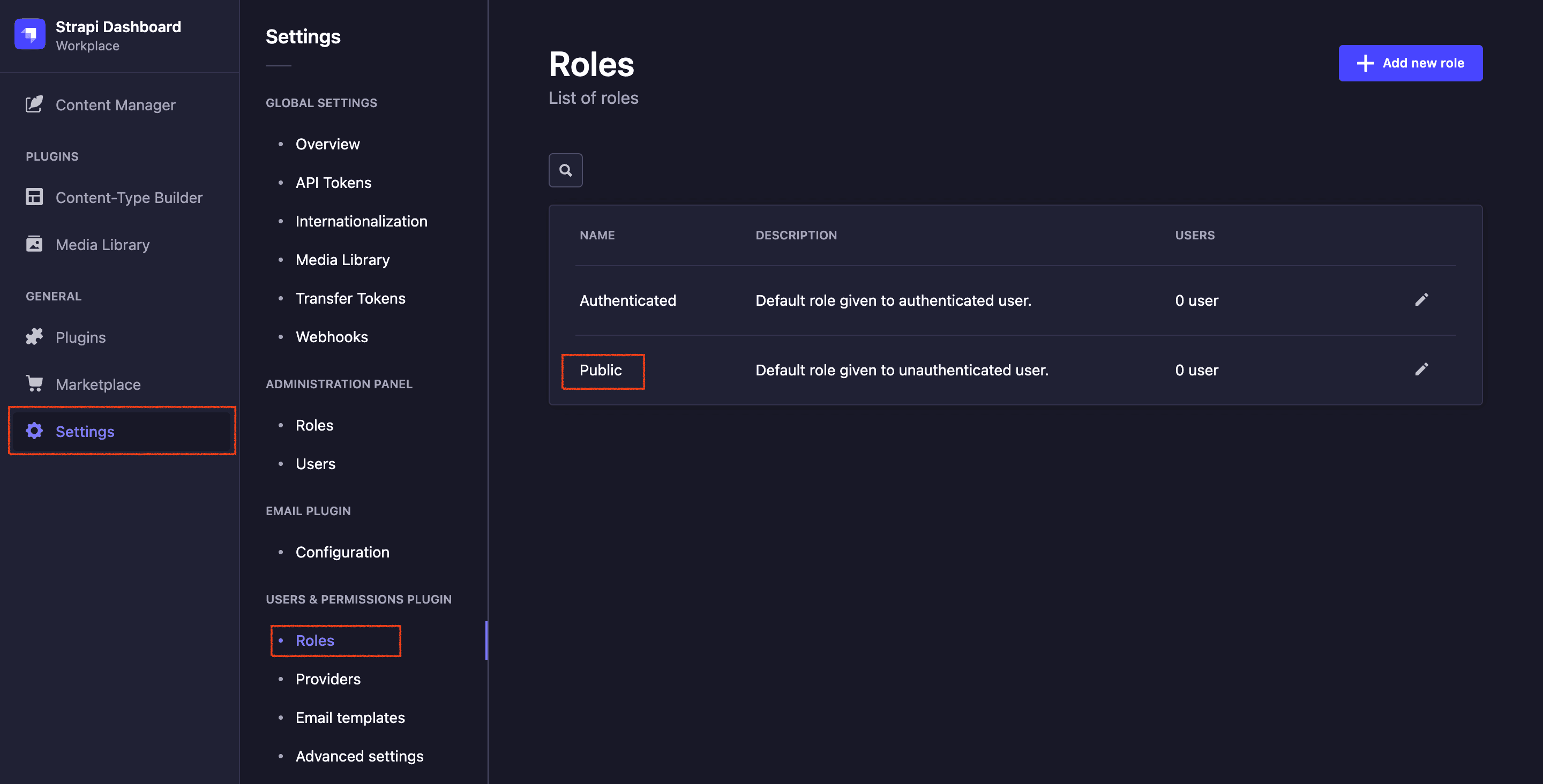Select Roles under Users & Permissions Plugin
This screenshot has width=1543, height=784.
315,640
